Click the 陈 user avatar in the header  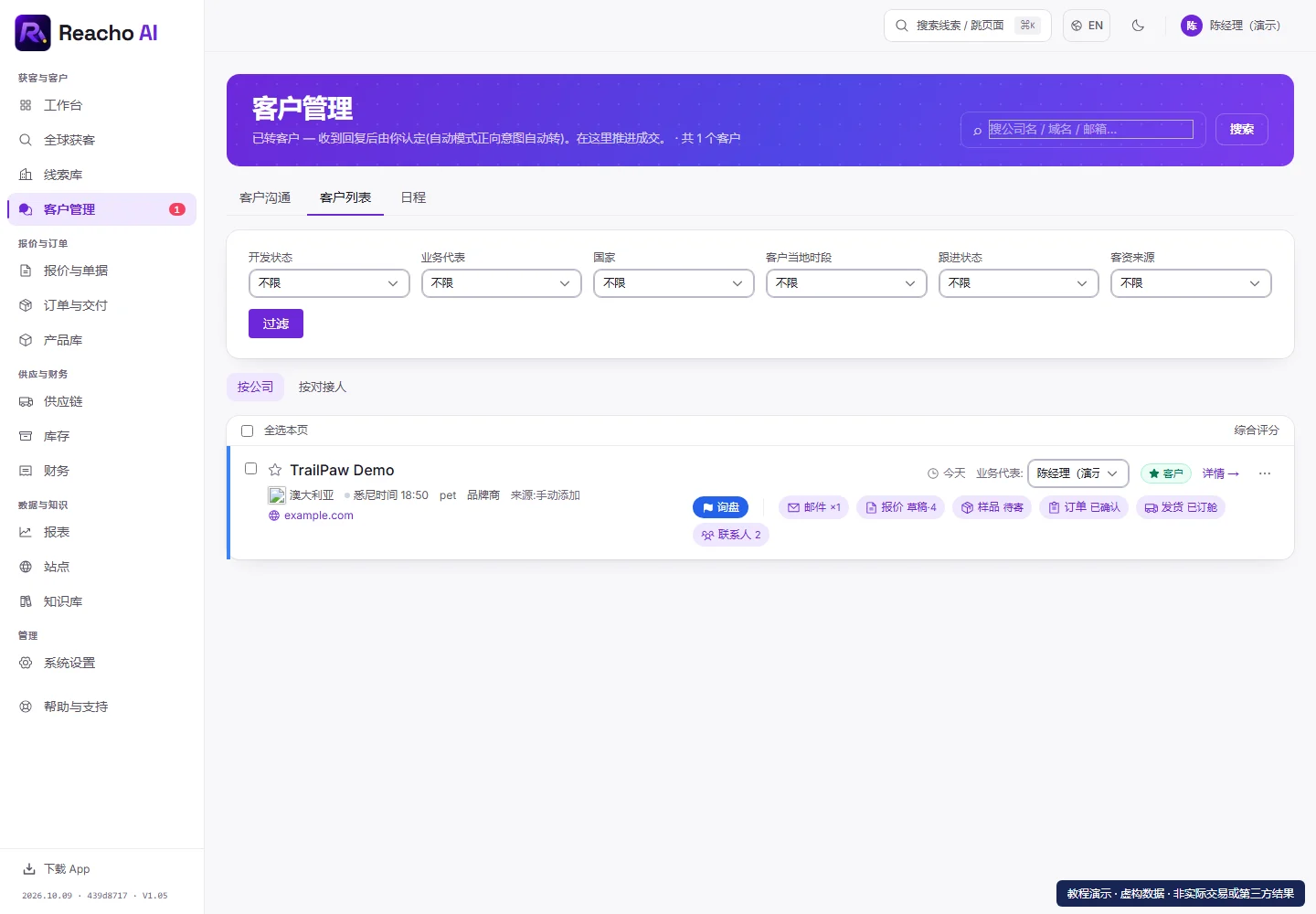(1192, 26)
